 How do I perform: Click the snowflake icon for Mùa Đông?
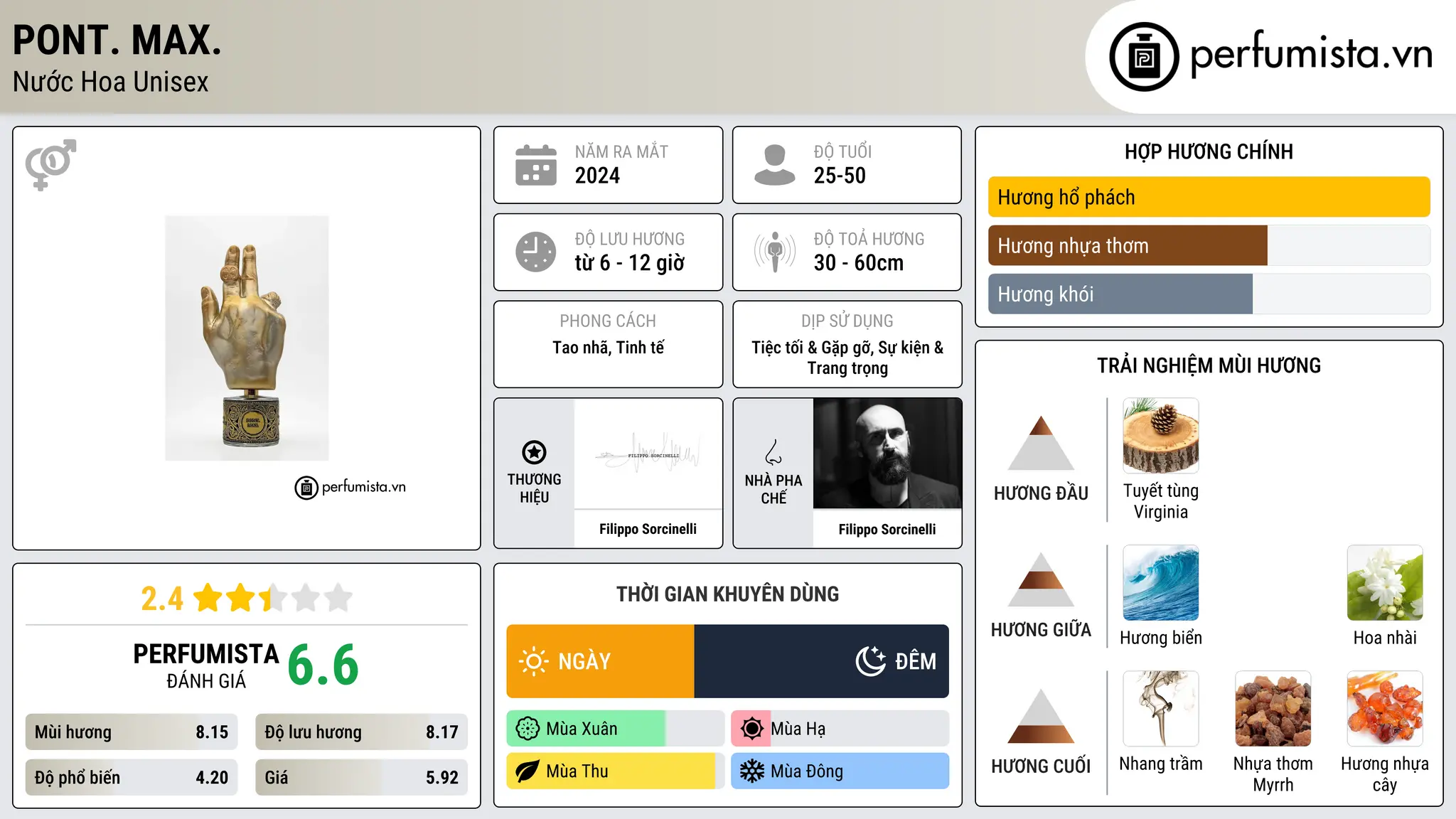click(751, 771)
